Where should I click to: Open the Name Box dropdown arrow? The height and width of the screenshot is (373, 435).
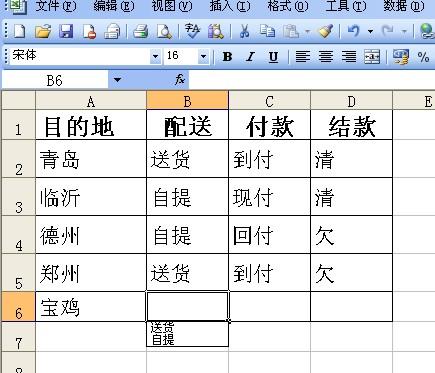pos(117,80)
